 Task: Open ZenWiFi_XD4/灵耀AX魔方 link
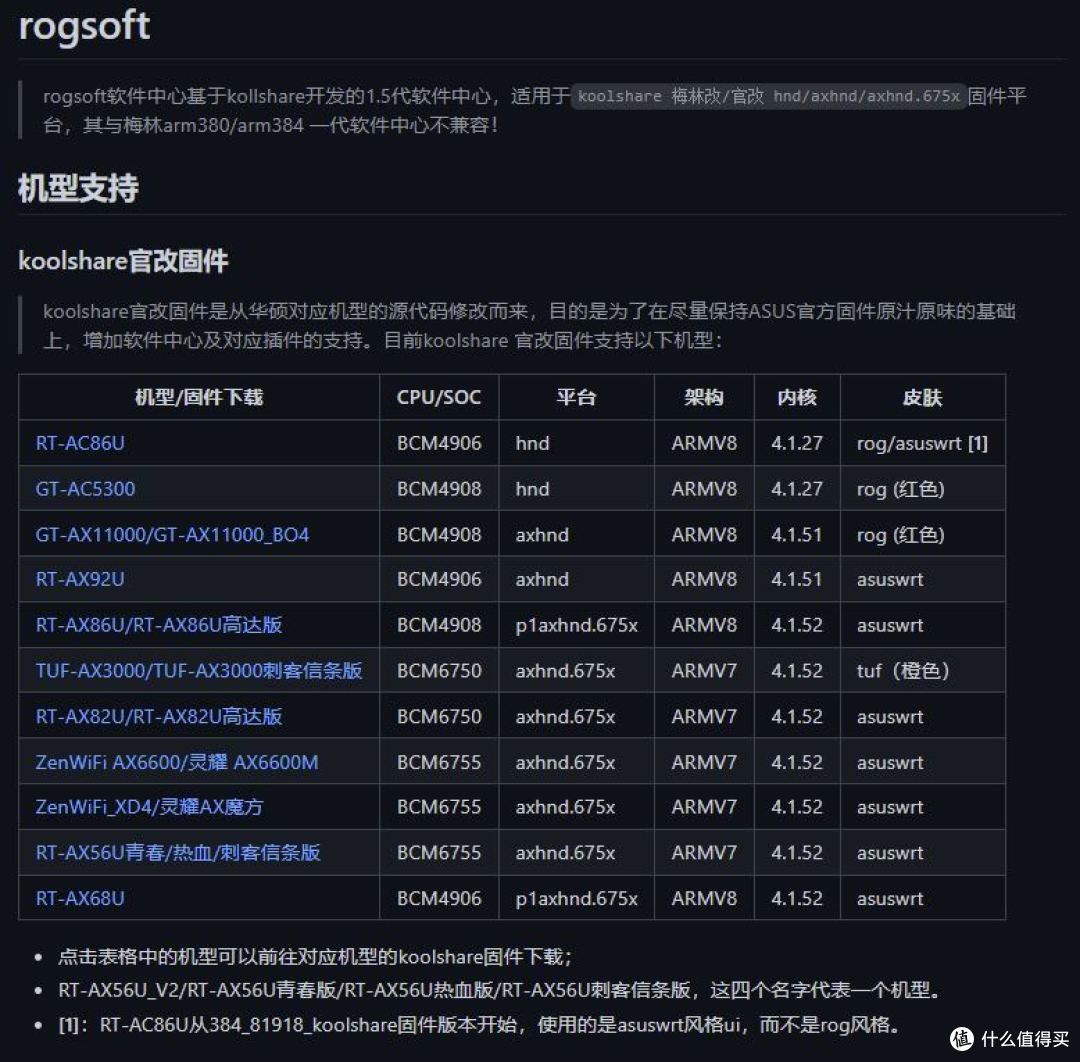point(149,806)
